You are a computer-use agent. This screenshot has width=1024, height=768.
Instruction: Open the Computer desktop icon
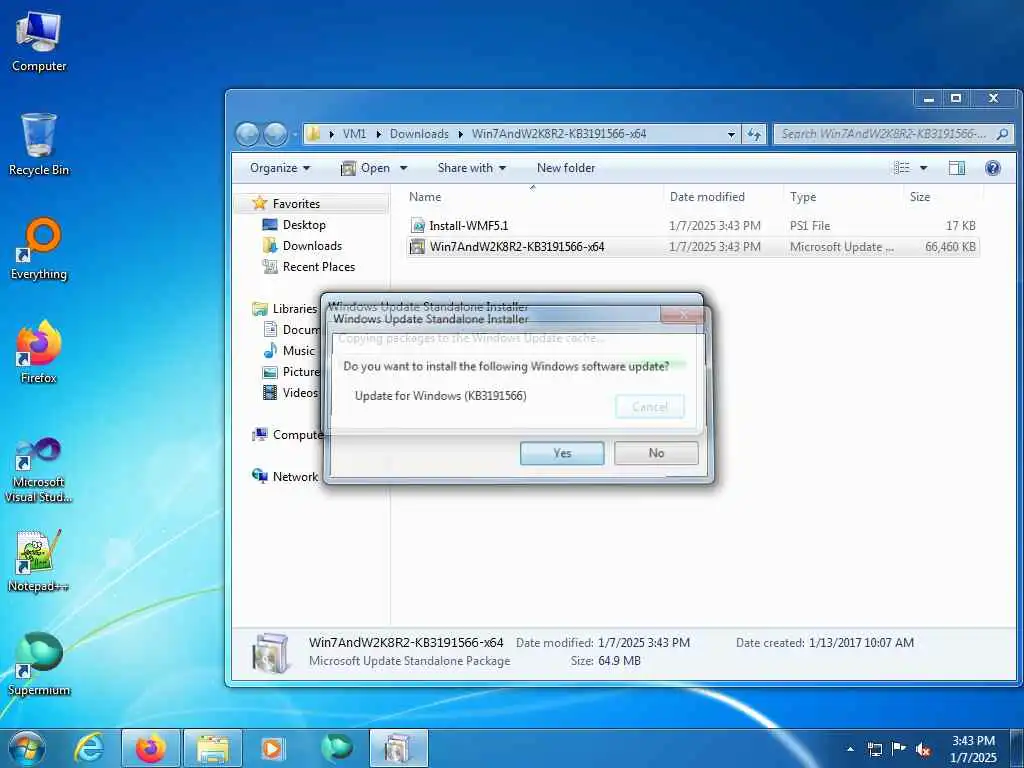point(39,40)
